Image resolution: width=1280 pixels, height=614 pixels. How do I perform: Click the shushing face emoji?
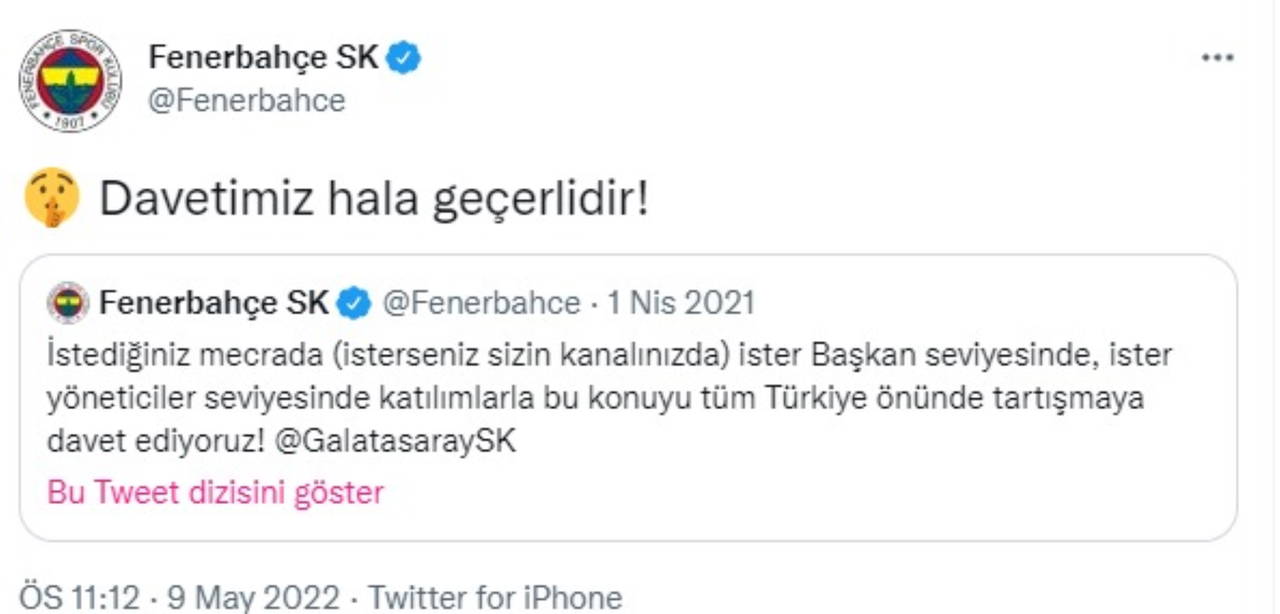click(51, 197)
